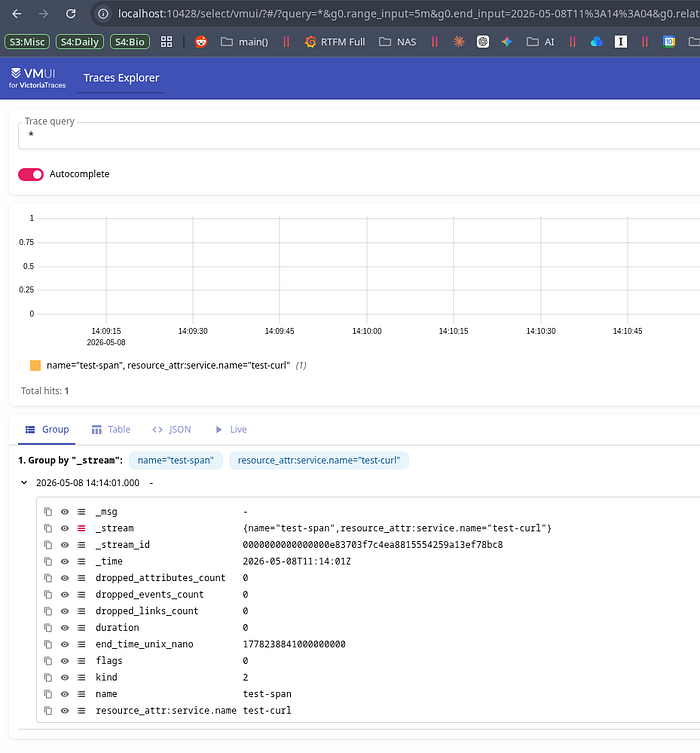Toggle visibility of the _stream field
The height and width of the screenshot is (753, 700).
65,528
